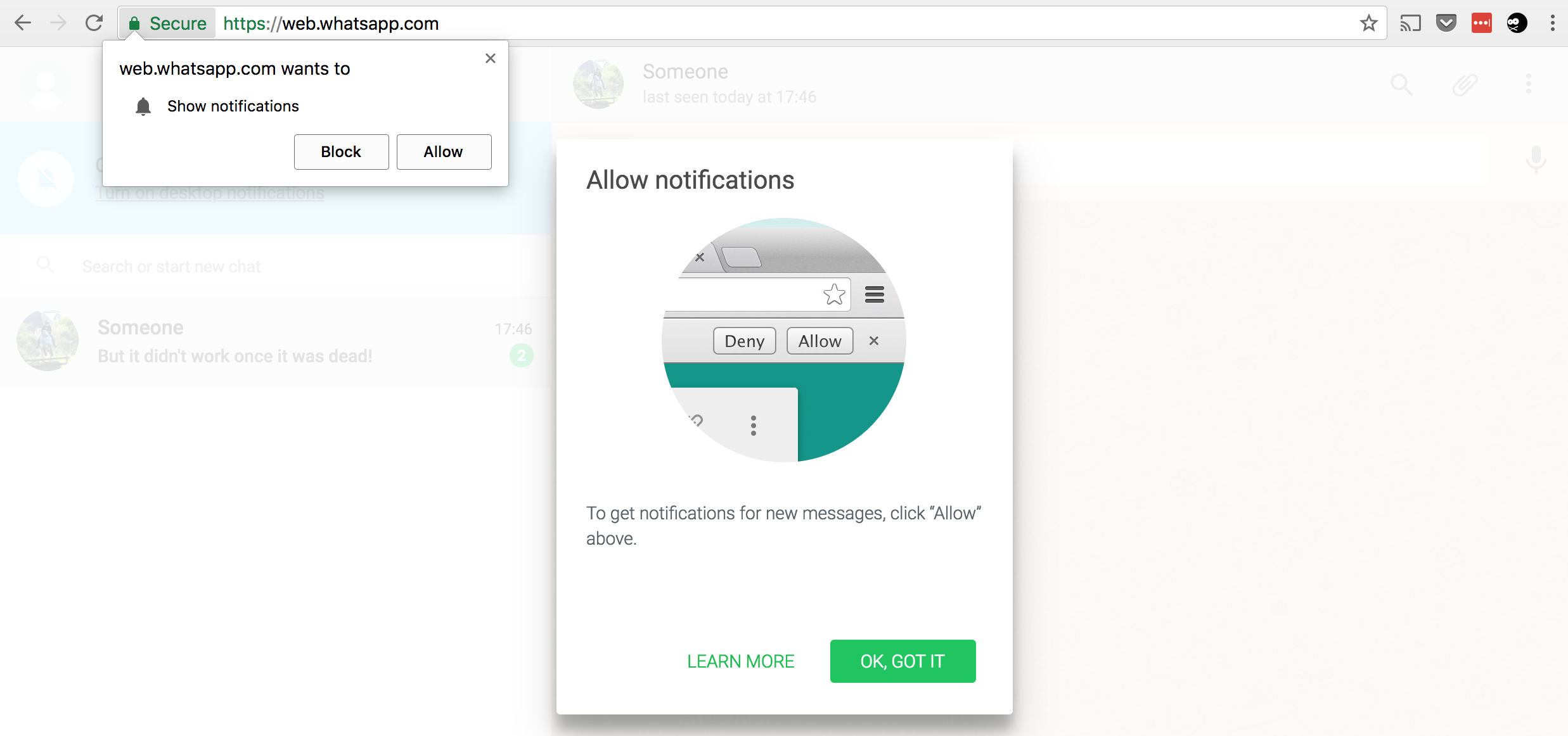Click the Show notifications bell icon
Viewport: 1568px width, 736px height.
point(143,106)
